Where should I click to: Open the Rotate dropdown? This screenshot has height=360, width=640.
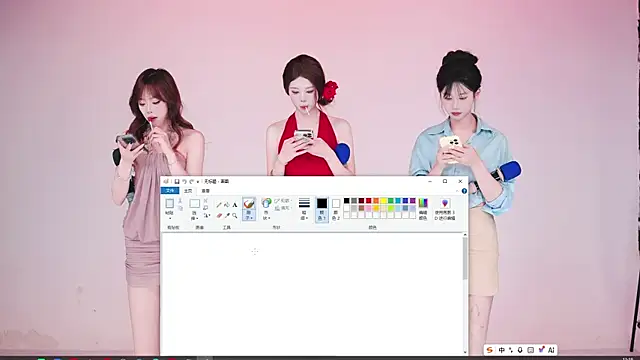207,215
